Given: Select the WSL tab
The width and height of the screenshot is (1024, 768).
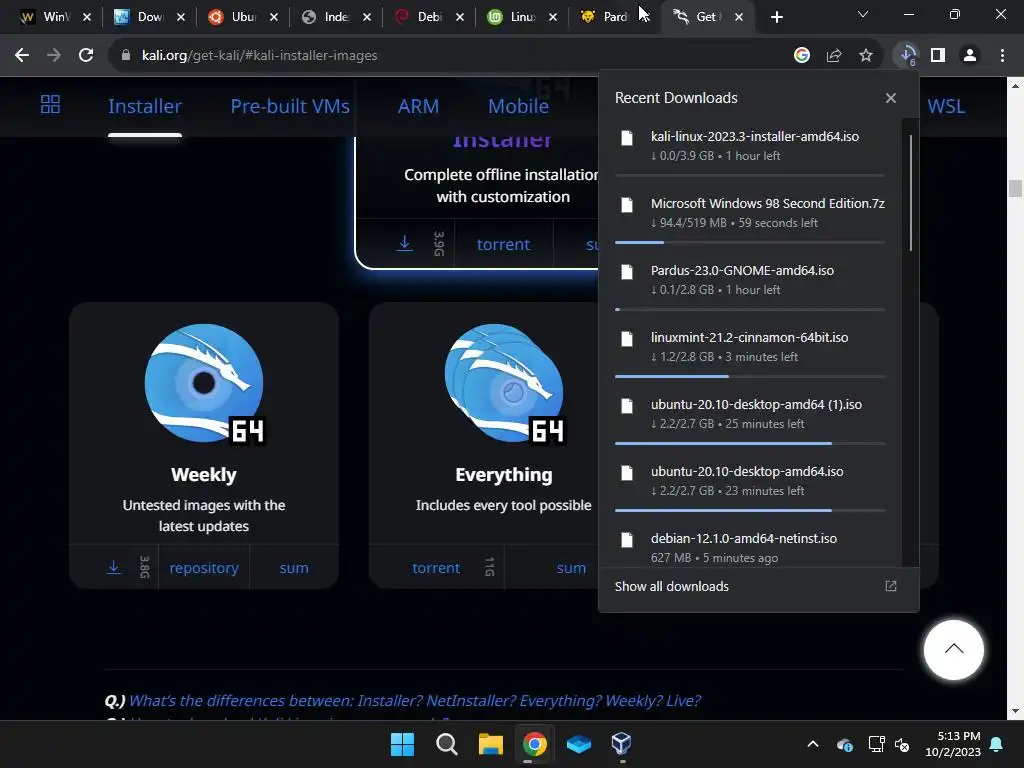Looking at the screenshot, I should pos(946,106).
